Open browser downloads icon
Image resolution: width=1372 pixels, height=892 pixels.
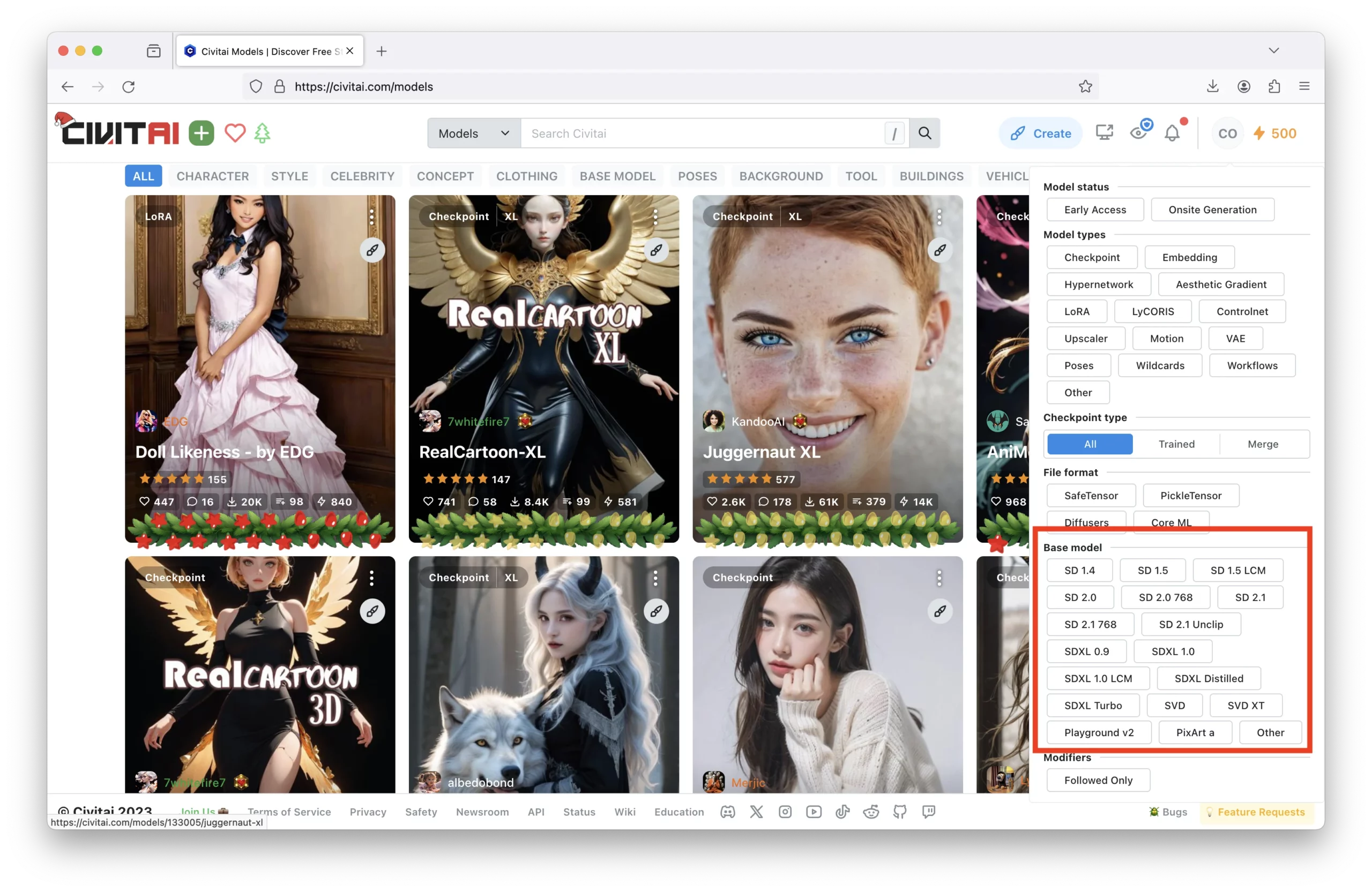[x=1213, y=86]
